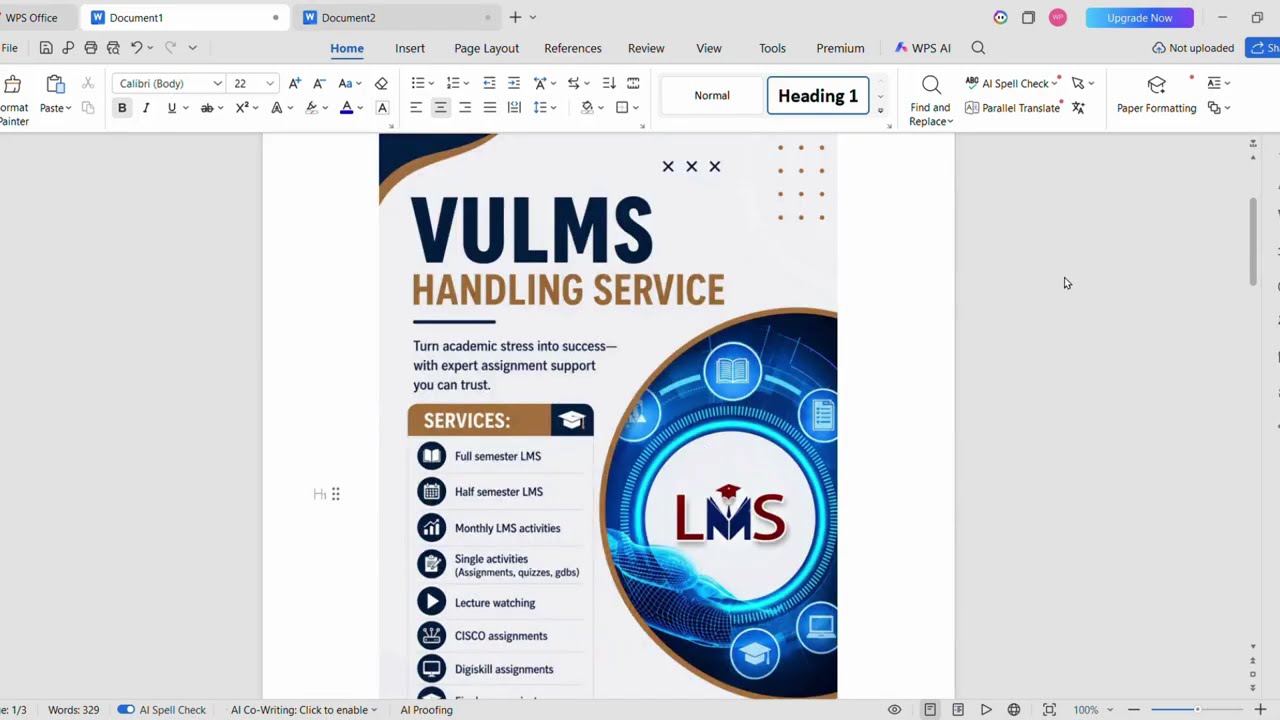Toggle Underline formatting
Screen dimensions: 1280x720
(x=171, y=108)
